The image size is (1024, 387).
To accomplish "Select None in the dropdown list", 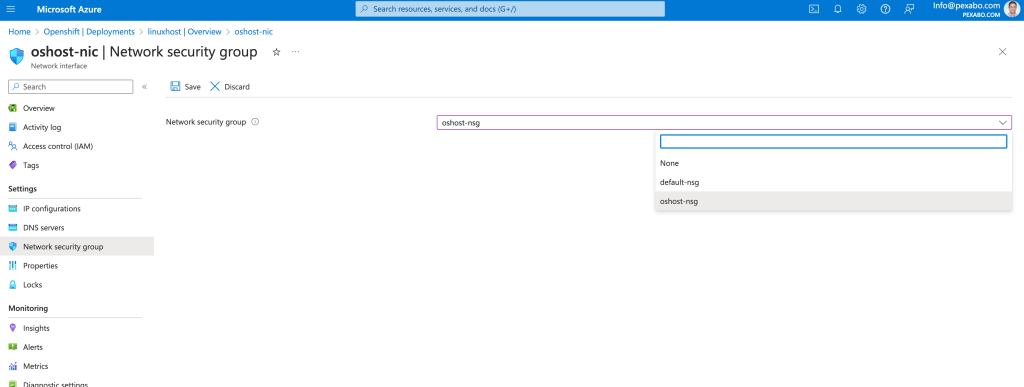I will pos(833,164).
